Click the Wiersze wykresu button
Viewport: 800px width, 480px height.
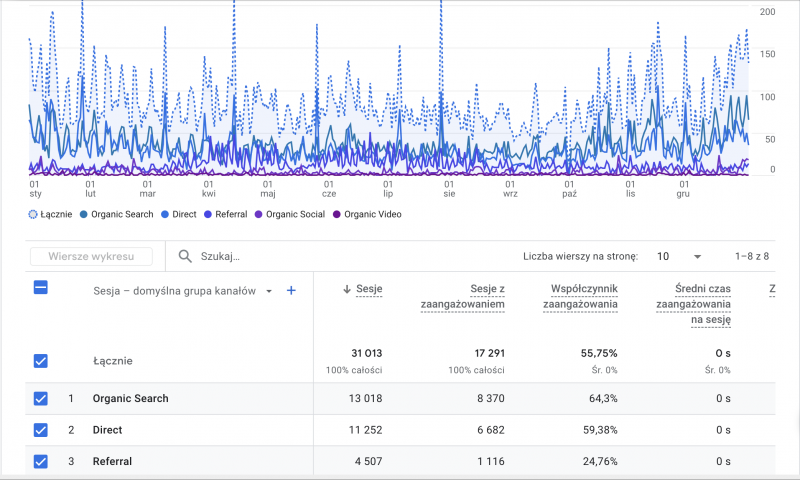(91, 257)
